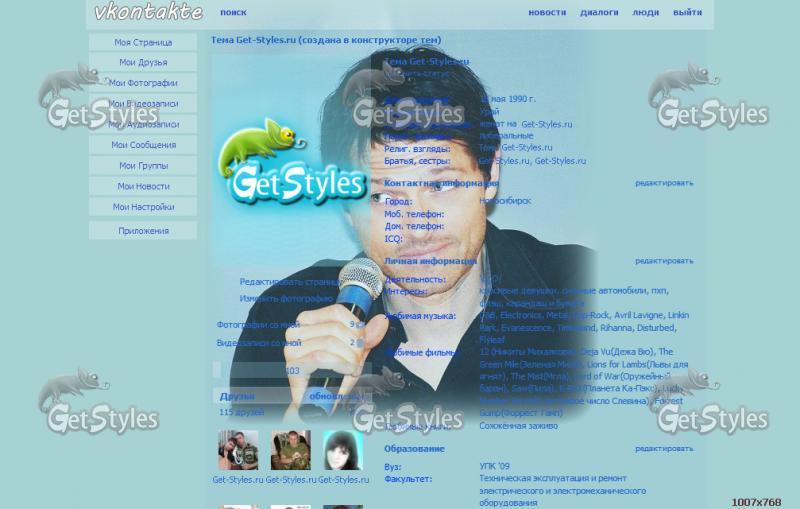Image resolution: width=800 pixels, height=509 pixels.
Task: Click редактировать beside Образование
Action: click(x=664, y=449)
